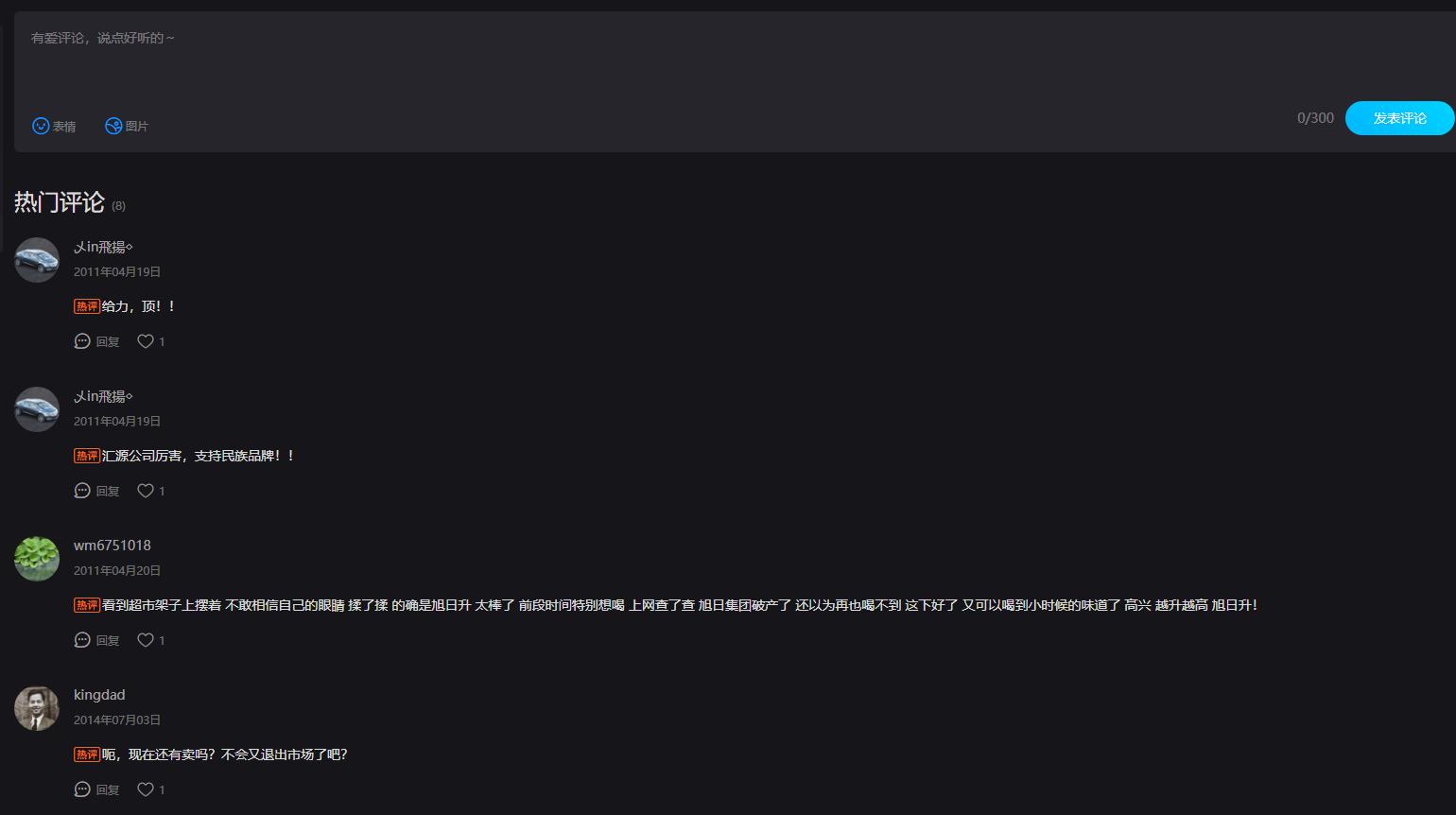Screen dimensions: 1456x815
Task: Click the reply icon under wm6751018's comment
Action: pyautogui.click(x=82, y=640)
